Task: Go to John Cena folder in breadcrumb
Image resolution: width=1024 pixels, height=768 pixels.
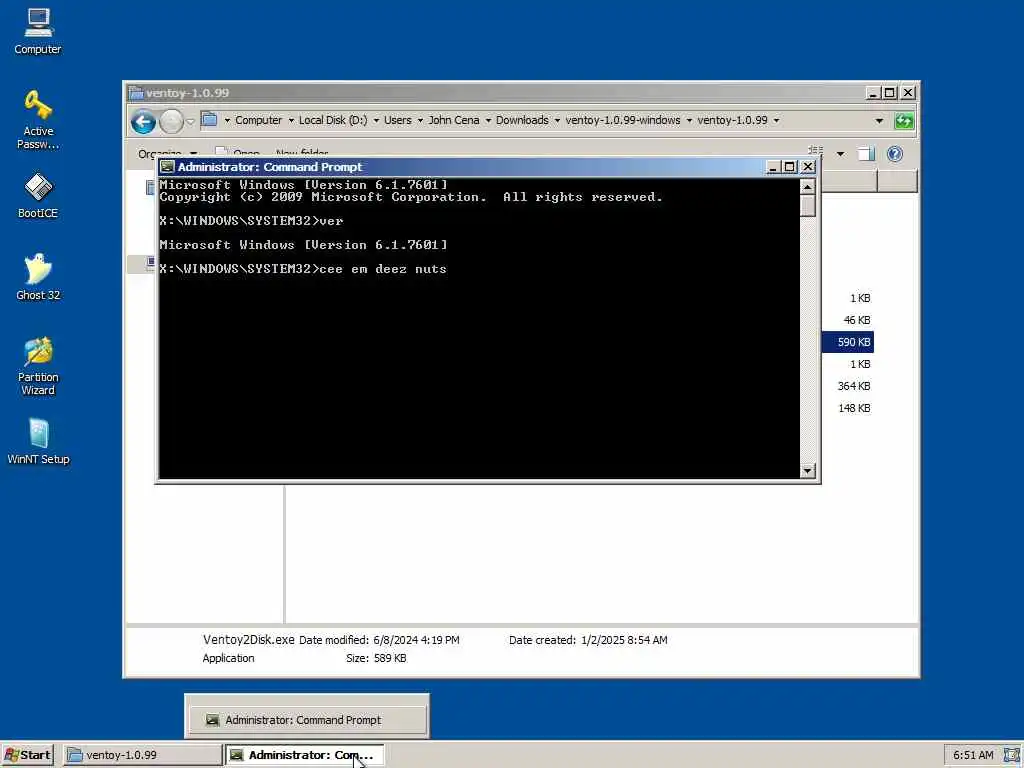Action: coord(454,120)
